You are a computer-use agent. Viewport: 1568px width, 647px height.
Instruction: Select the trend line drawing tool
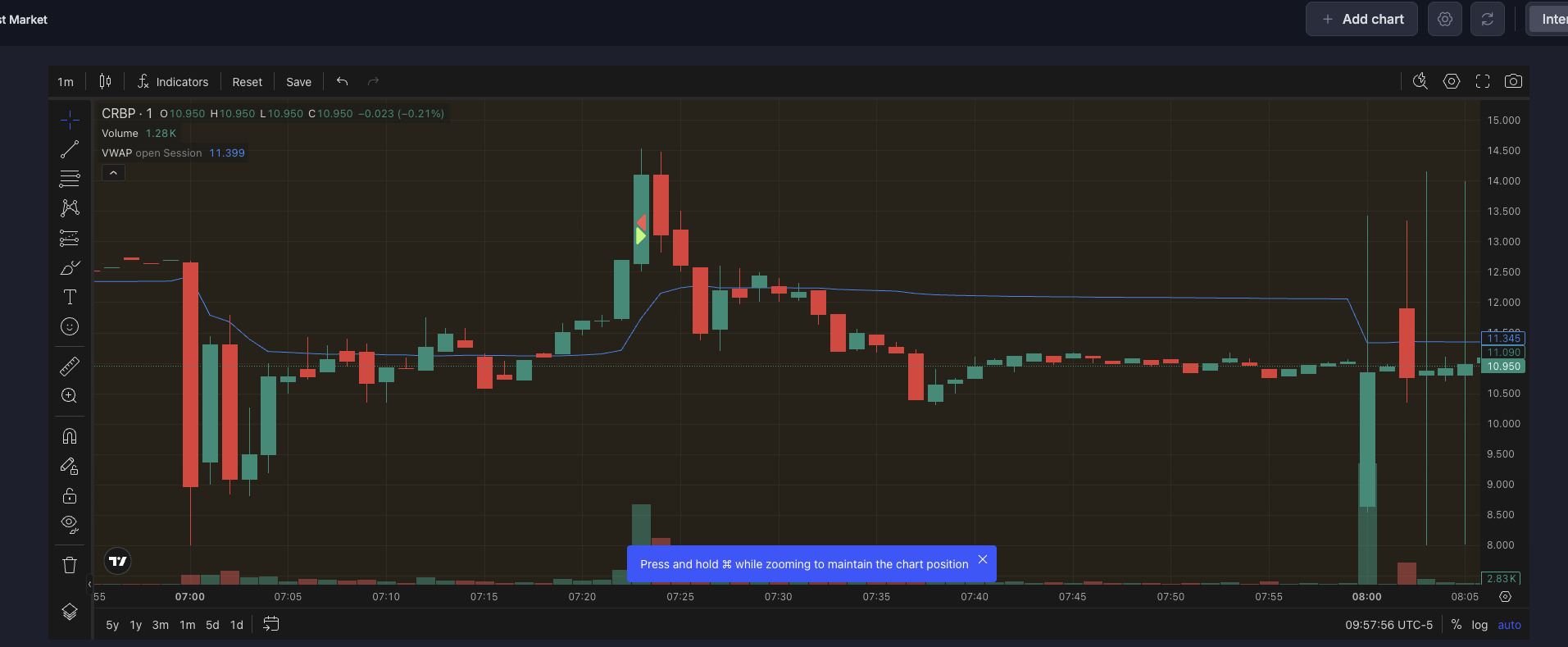click(x=70, y=149)
